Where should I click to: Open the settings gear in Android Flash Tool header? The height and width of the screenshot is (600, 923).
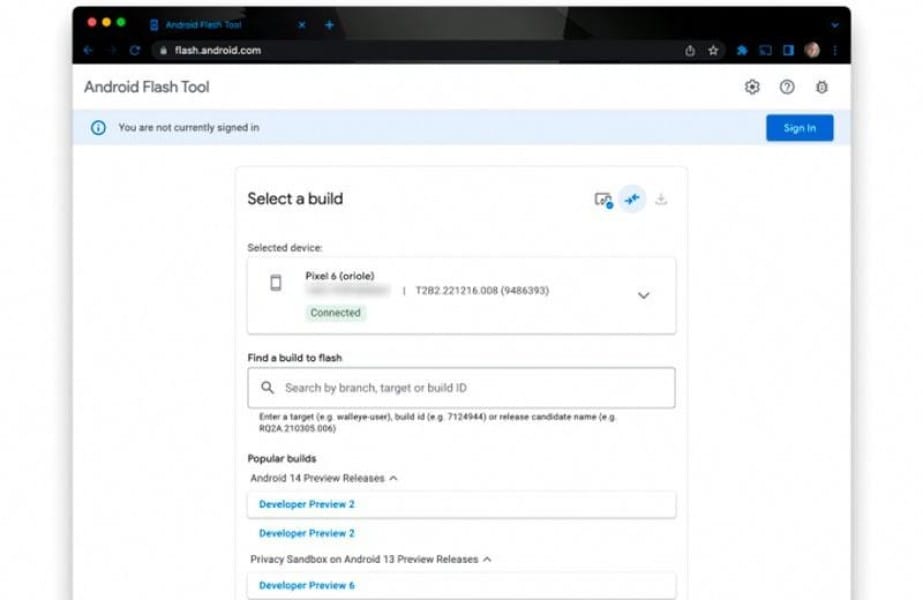pyautogui.click(x=752, y=87)
